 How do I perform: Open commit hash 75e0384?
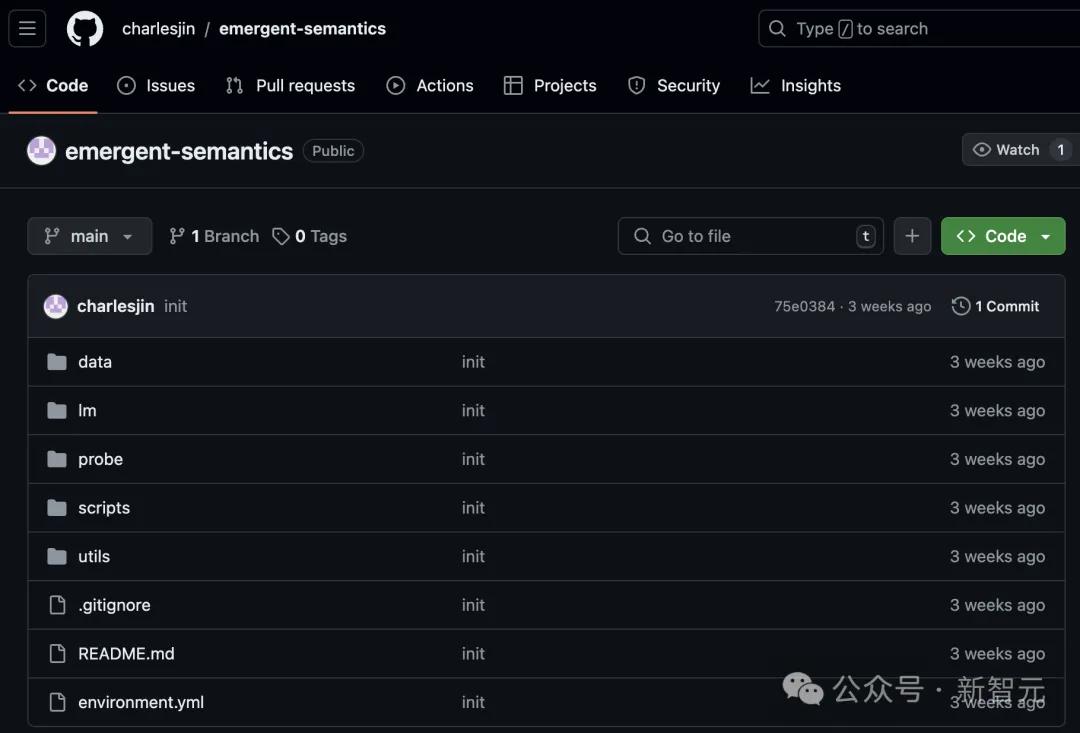click(804, 306)
